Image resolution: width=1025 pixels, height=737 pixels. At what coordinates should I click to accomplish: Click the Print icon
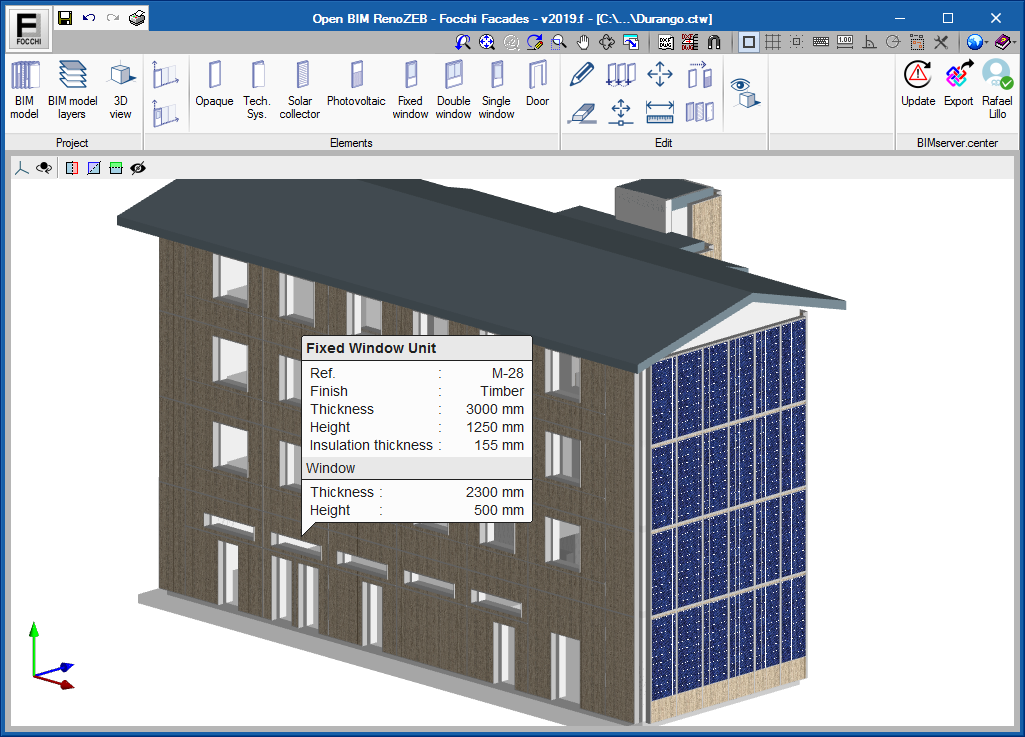[x=137, y=18]
